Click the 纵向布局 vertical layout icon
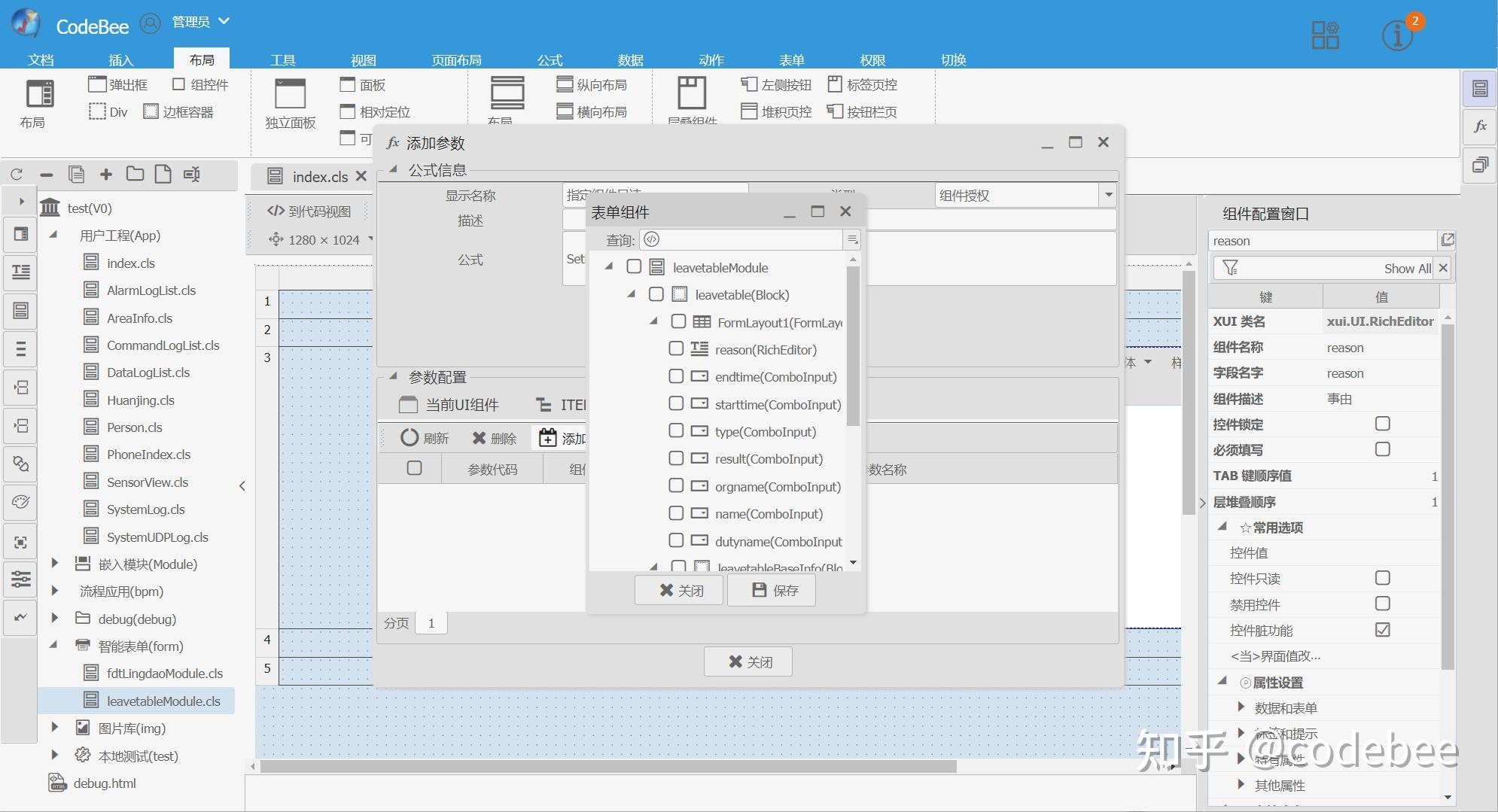The width and height of the screenshot is (1498, 812). (x=565, y=84)
